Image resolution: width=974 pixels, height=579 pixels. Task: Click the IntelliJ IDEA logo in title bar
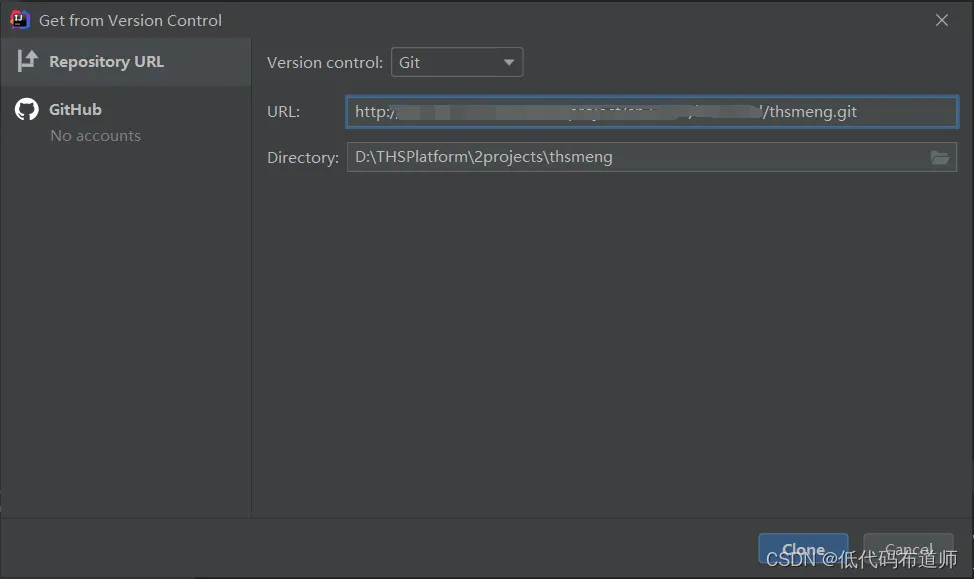[x=20, y=20]
